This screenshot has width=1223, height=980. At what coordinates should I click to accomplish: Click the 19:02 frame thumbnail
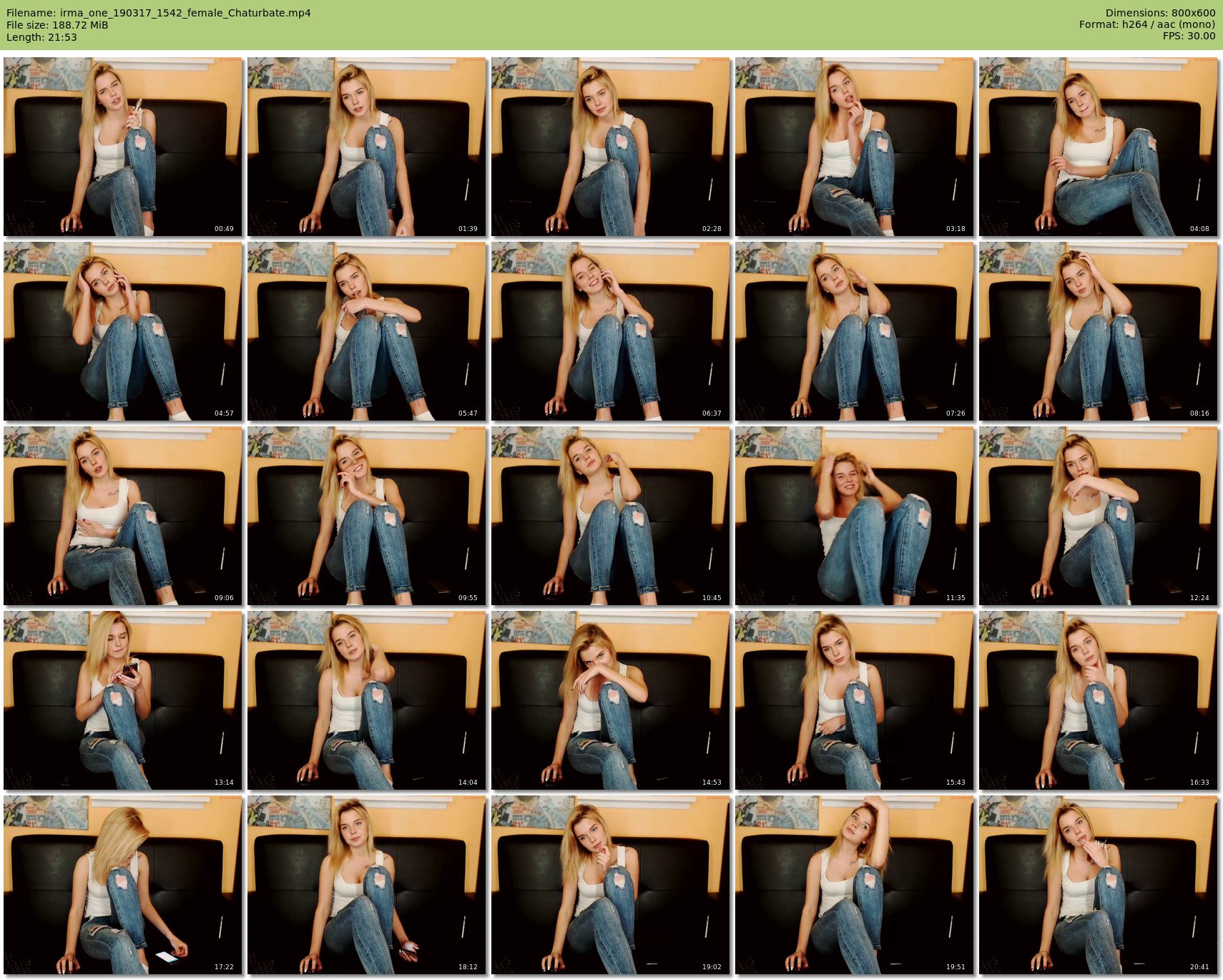[610, 885]
